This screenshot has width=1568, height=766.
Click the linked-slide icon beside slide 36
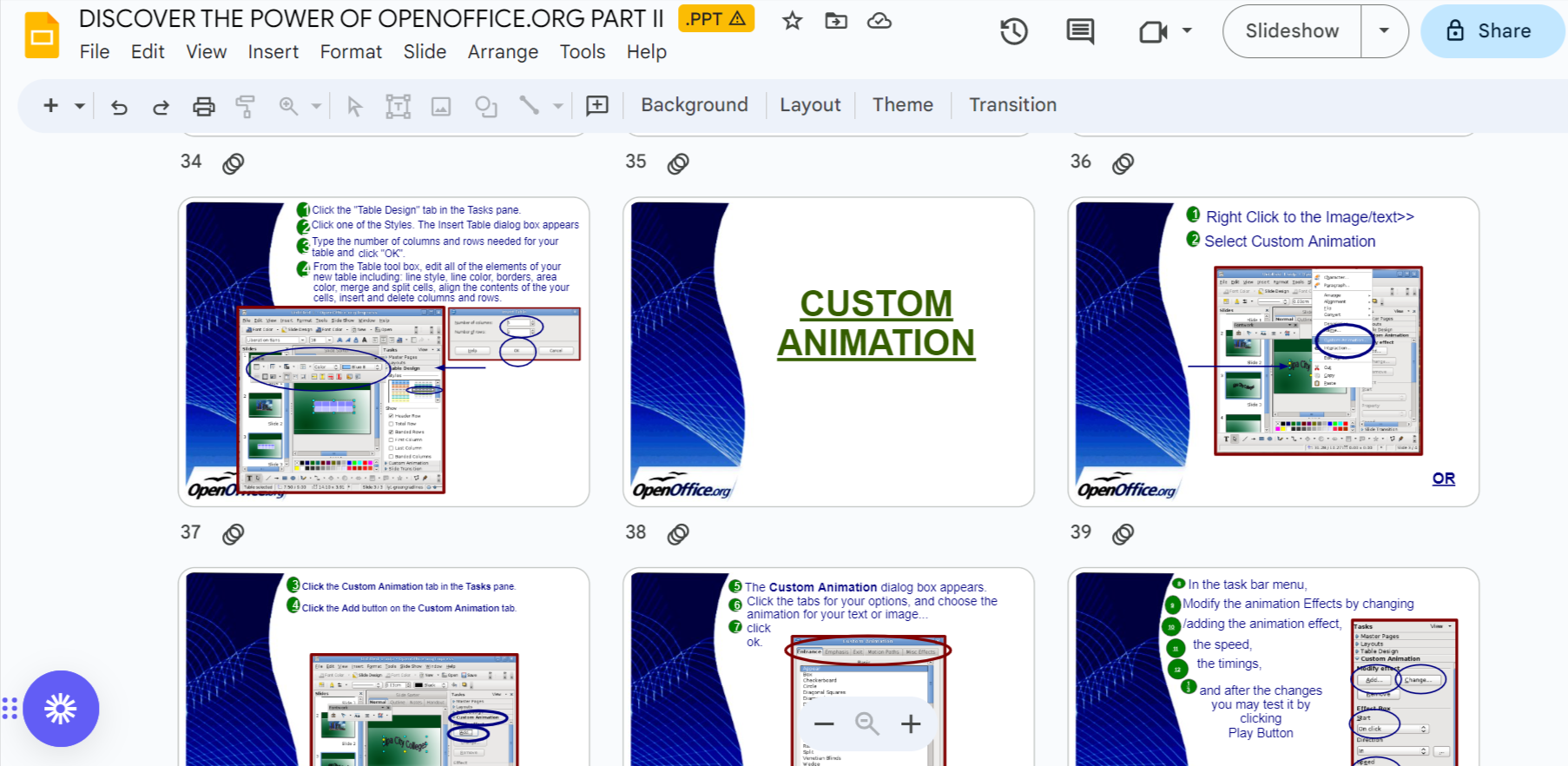pyautogui.click(x=1123, y=163)
